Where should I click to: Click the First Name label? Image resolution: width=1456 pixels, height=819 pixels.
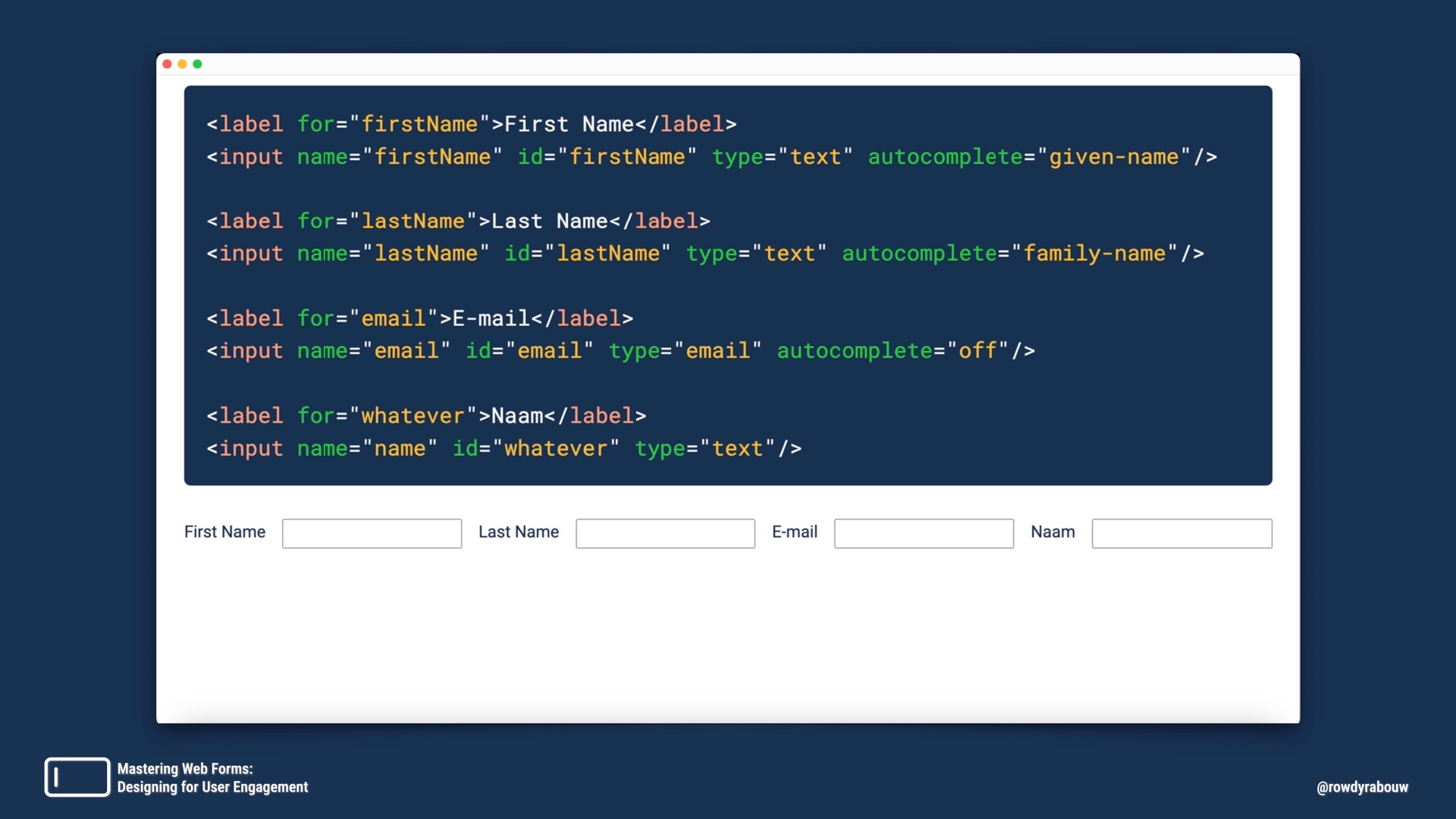coord(224,532)
